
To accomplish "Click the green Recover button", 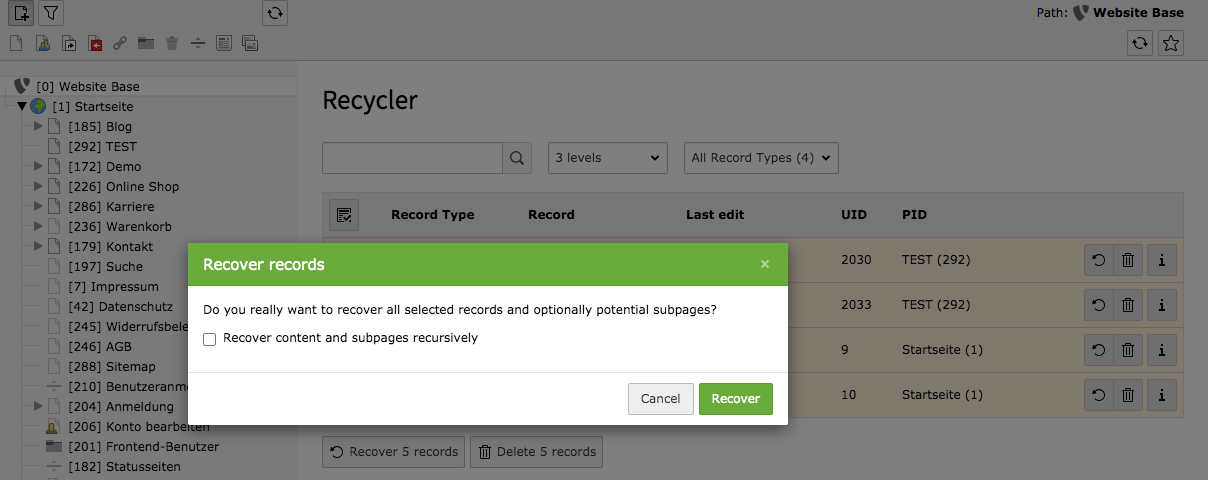I will [736, 399].
